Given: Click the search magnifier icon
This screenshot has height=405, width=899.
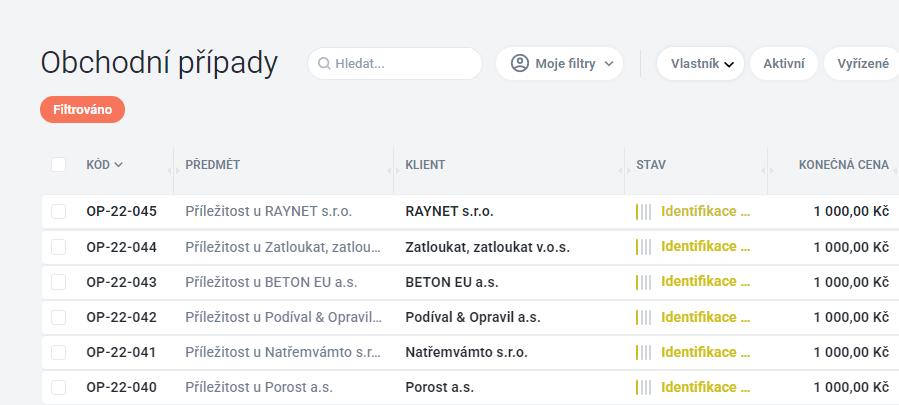Looking at the screenshot, I should coord(324,64).
